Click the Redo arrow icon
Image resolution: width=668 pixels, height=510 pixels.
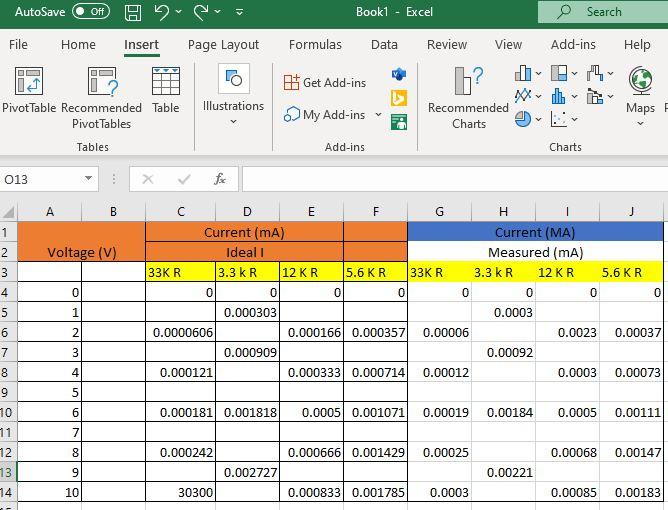pos(201,12)
